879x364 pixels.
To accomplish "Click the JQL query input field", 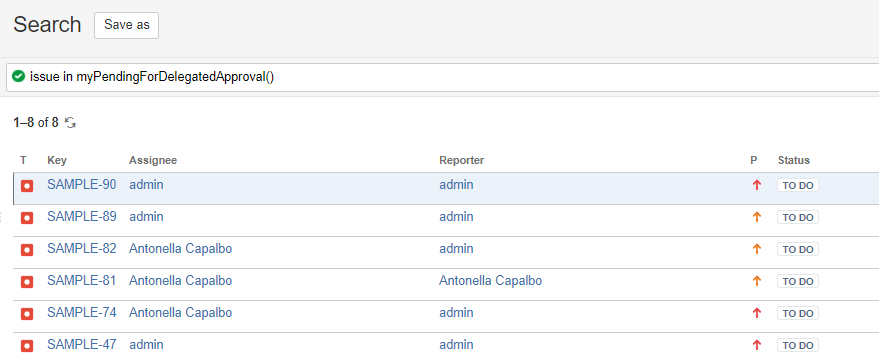I will [x=443, y=77].
